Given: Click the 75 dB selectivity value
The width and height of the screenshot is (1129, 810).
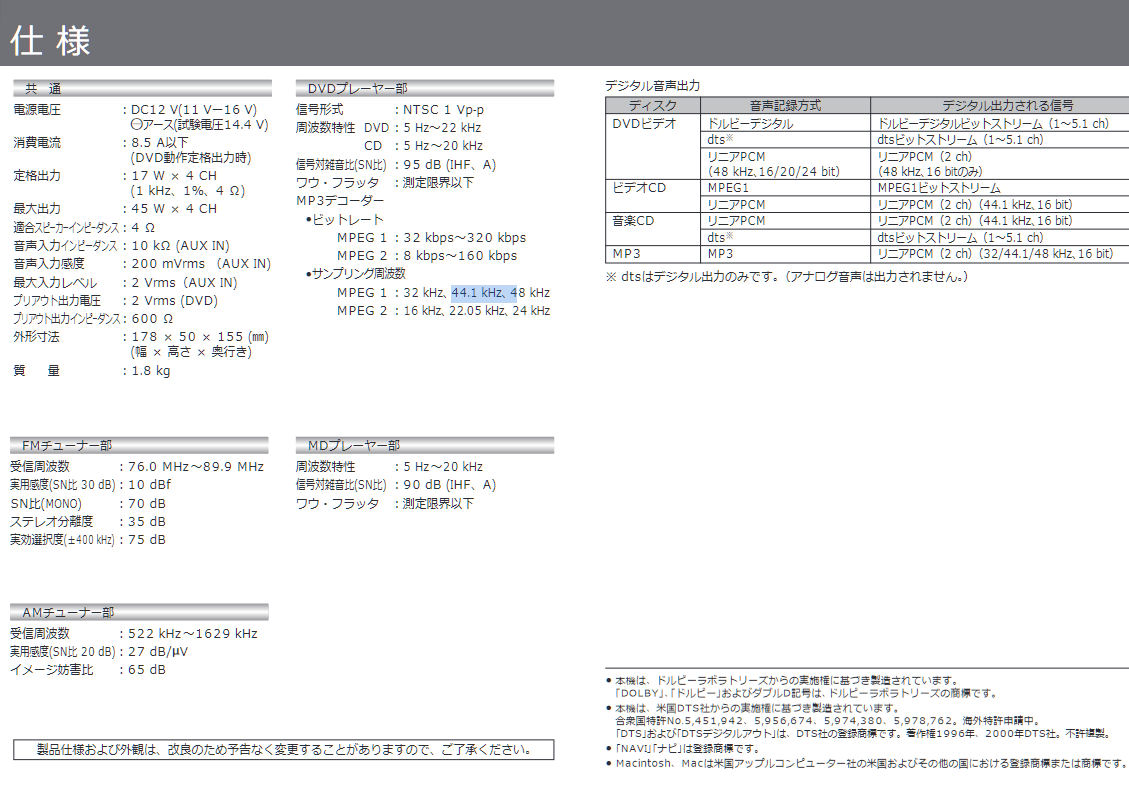Looking at the screenshot, I should tap(147, 539).
